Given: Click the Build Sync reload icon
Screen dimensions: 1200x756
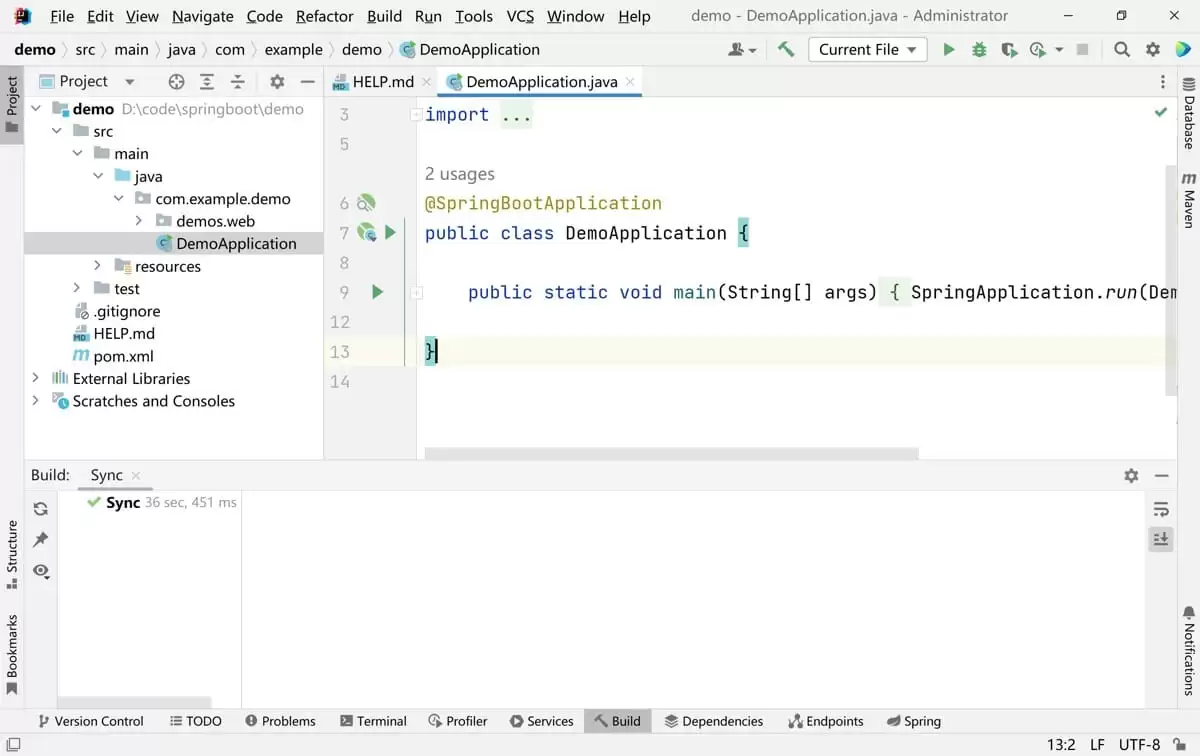Looking at the screenshot, I should coord(41,508).
